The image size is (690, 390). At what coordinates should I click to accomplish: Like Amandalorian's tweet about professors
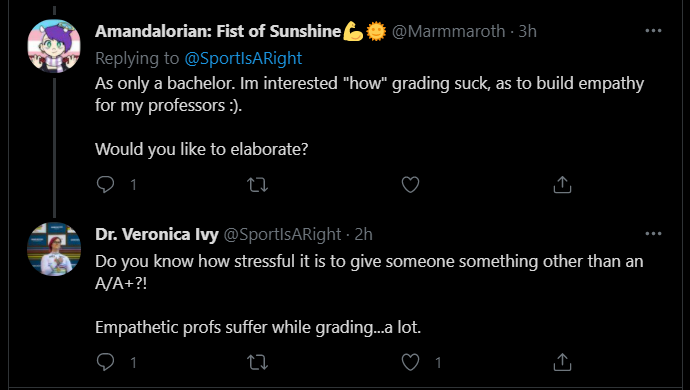point(410,184)
